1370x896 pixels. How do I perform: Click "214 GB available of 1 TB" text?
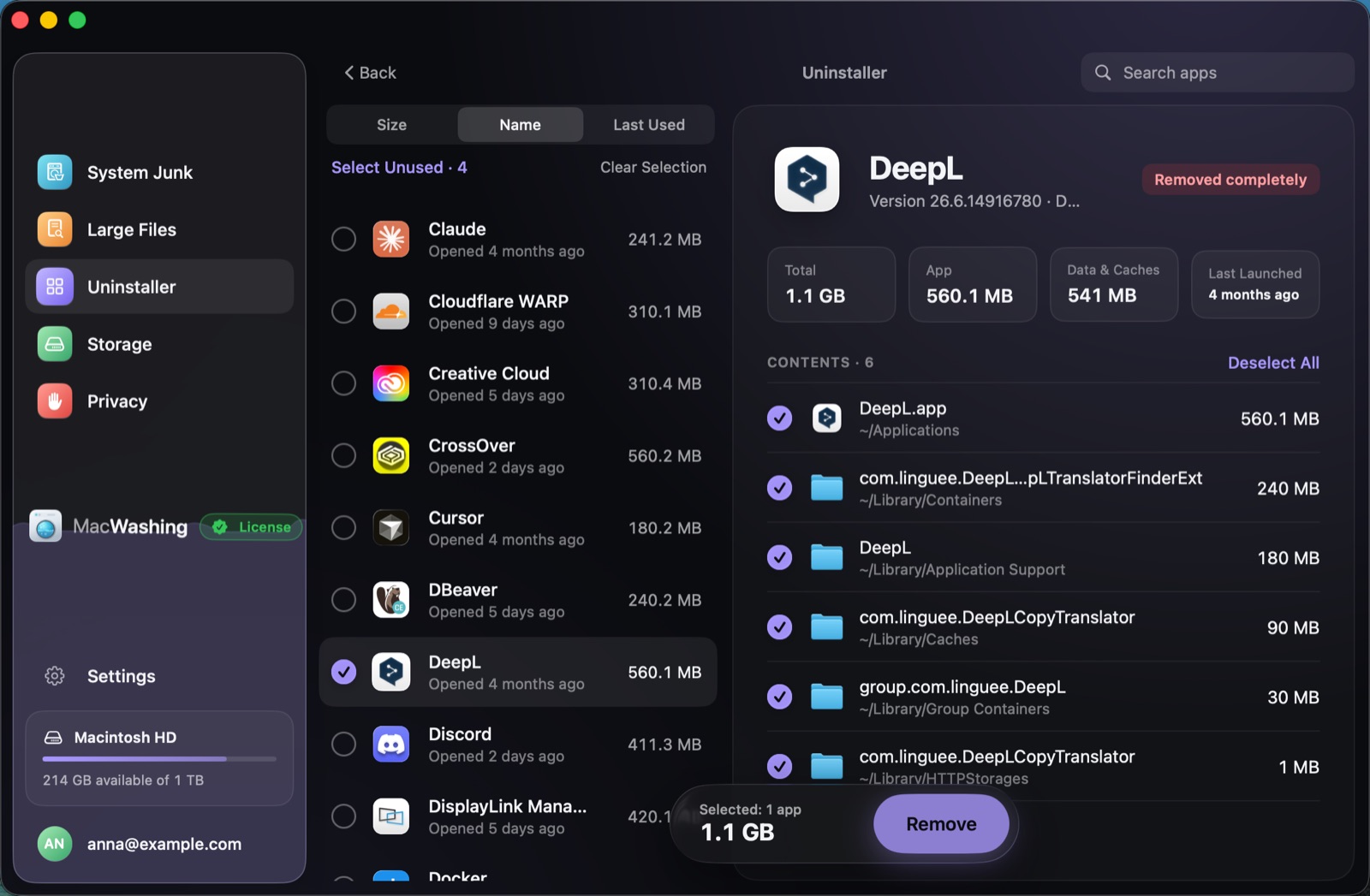point(123,780)
